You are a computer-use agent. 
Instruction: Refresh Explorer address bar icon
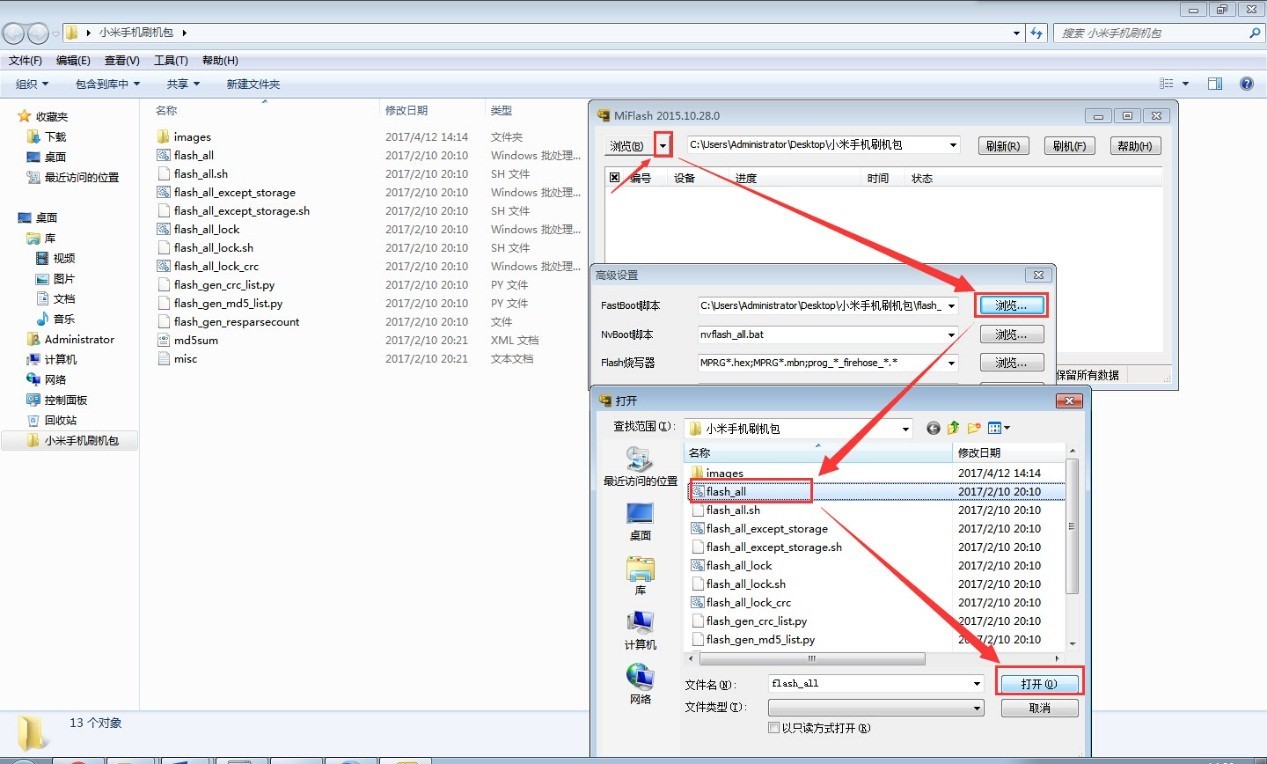pyautogui.click(x=1036, y=33)
